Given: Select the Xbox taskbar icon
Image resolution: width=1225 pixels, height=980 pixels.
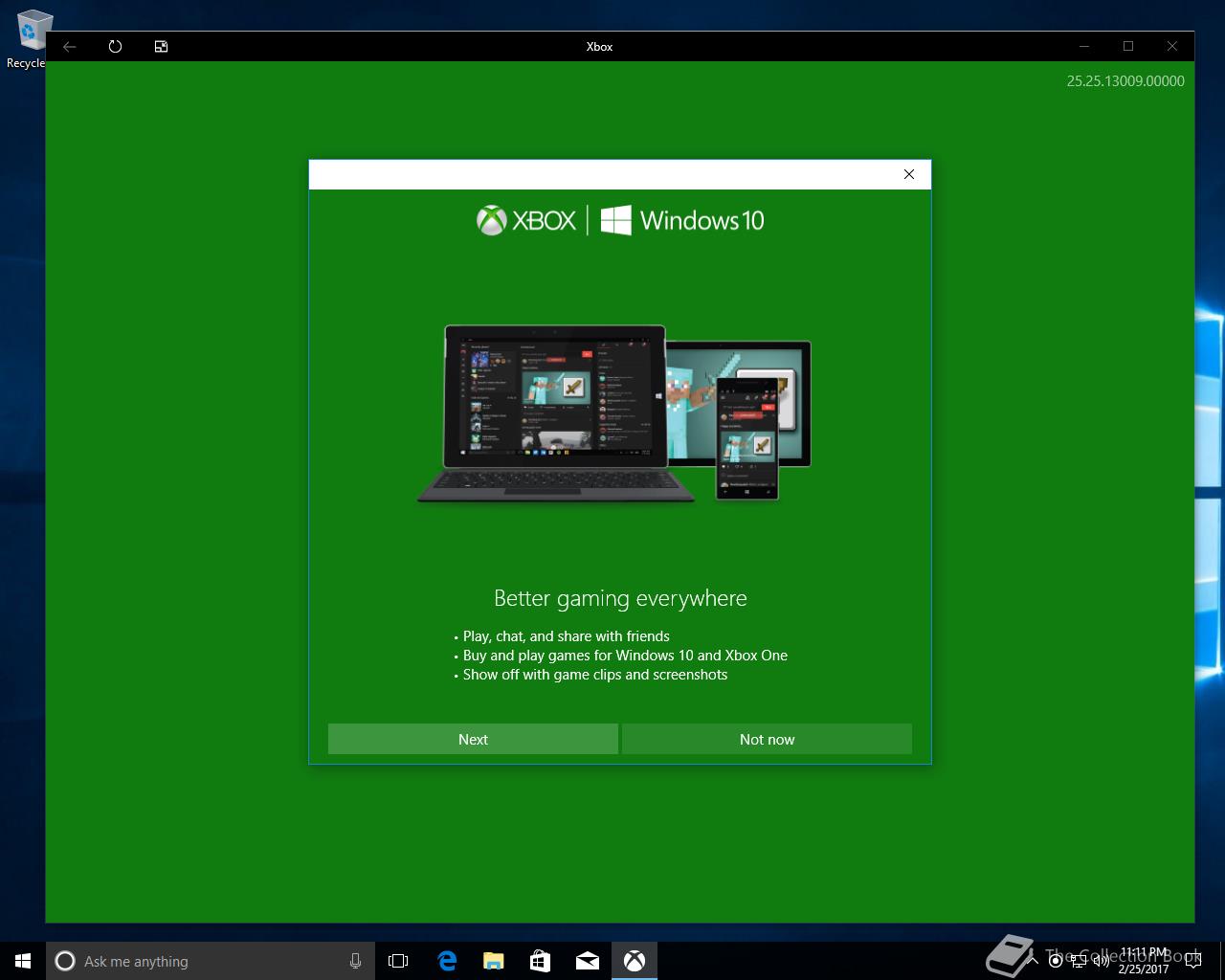Looking at the screenshot, I should 635,961.
